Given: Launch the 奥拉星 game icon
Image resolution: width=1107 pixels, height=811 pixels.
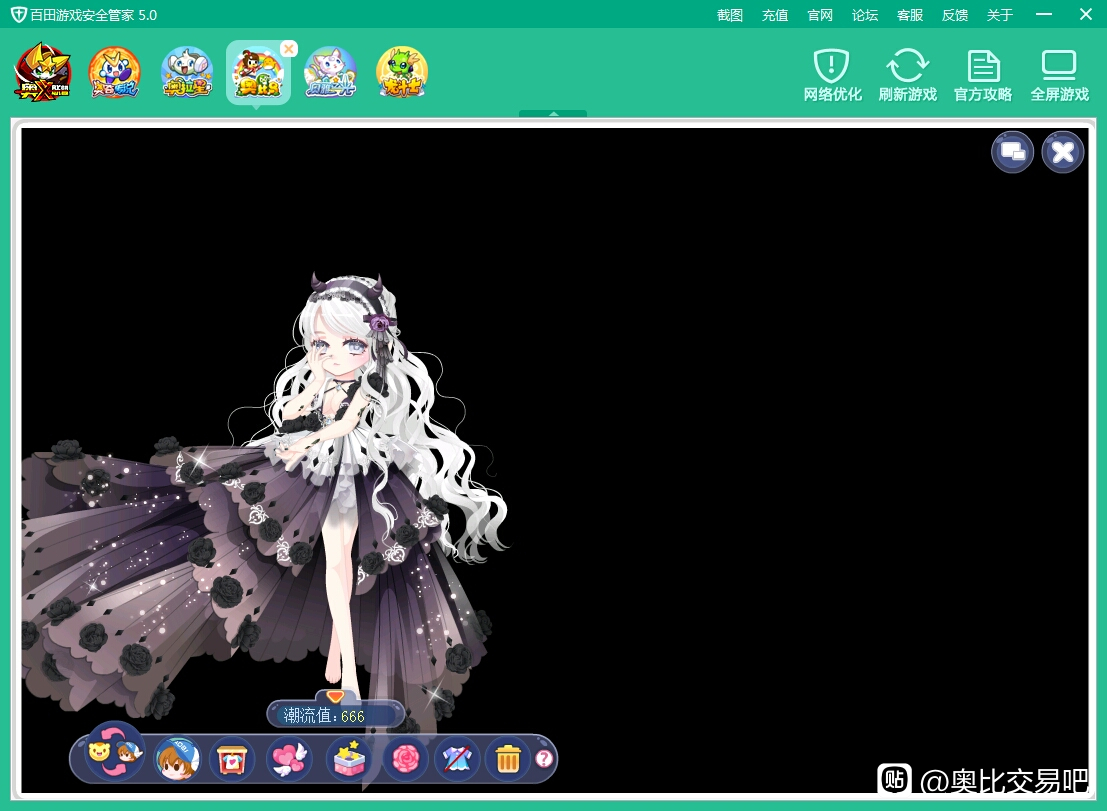Looking at the screenshot, I should coord(186,72).
